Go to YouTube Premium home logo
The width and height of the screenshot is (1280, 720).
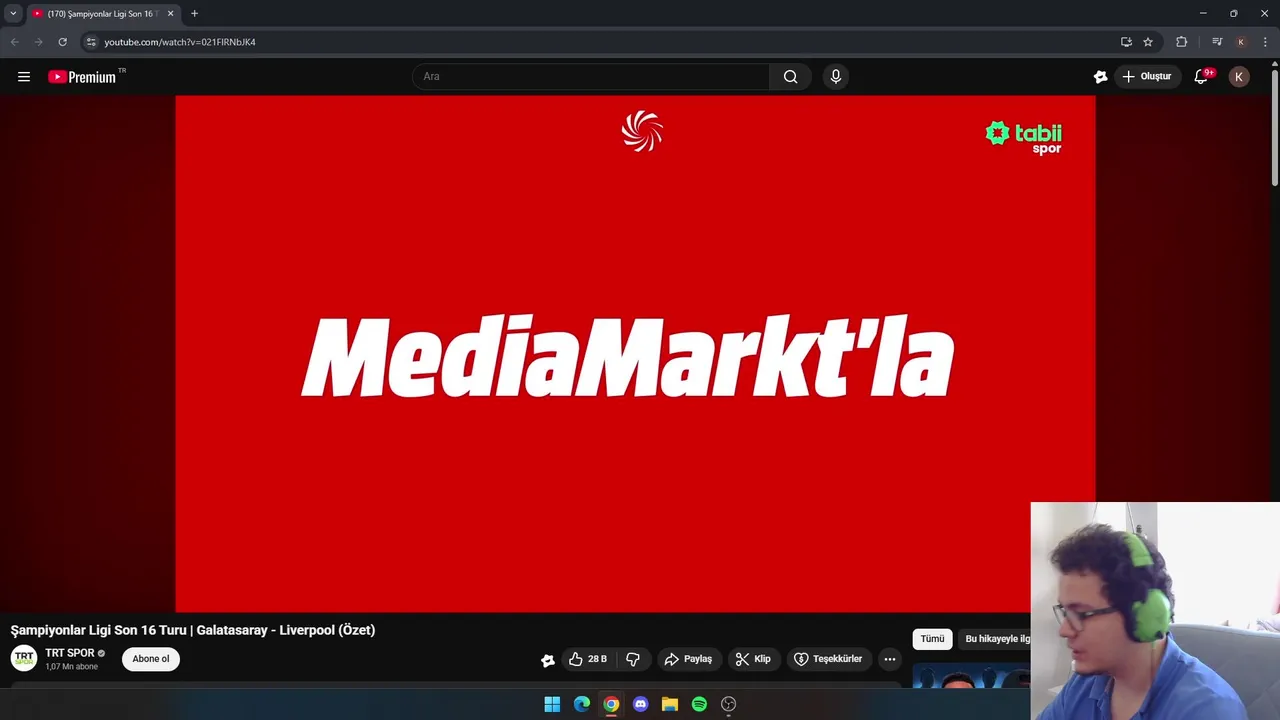pos(84,77)
